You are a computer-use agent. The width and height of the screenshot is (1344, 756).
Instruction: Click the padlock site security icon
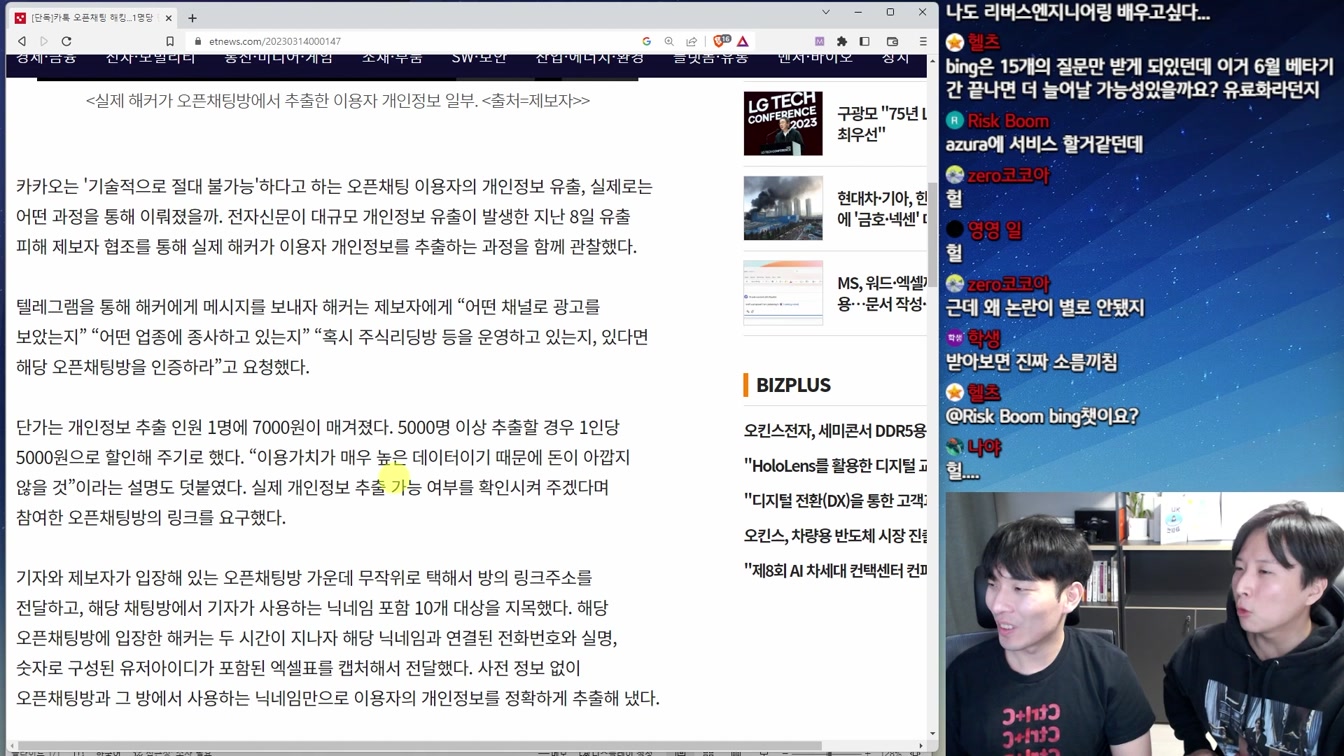(198, 41)
